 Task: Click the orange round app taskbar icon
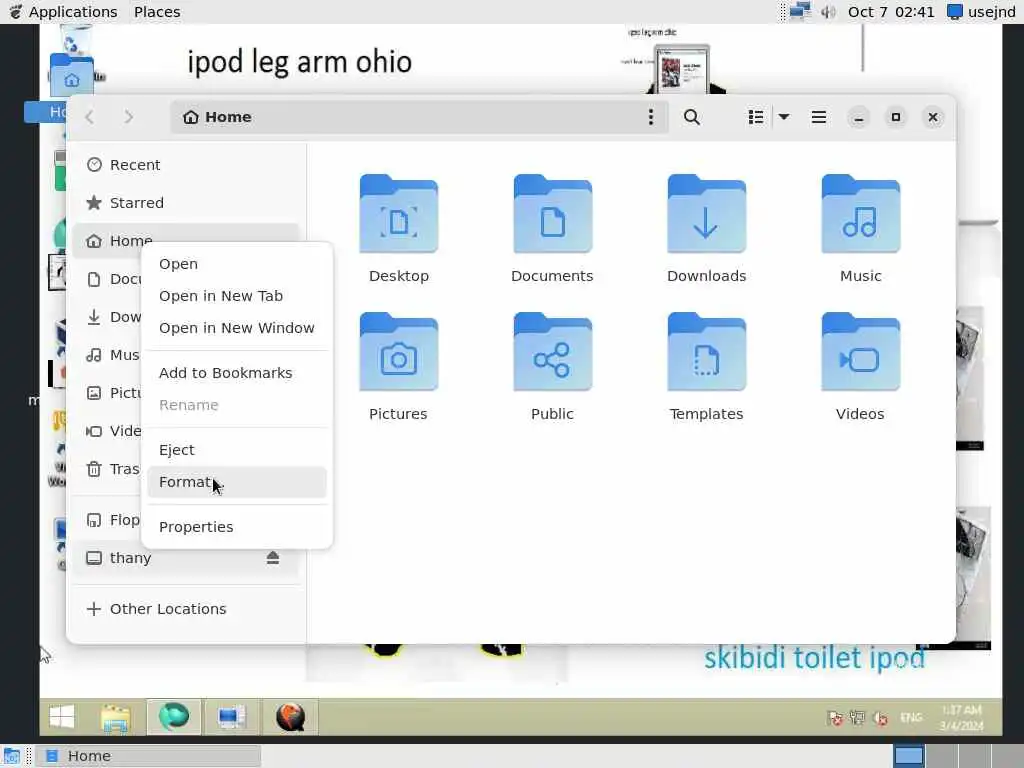click(290, 717)
